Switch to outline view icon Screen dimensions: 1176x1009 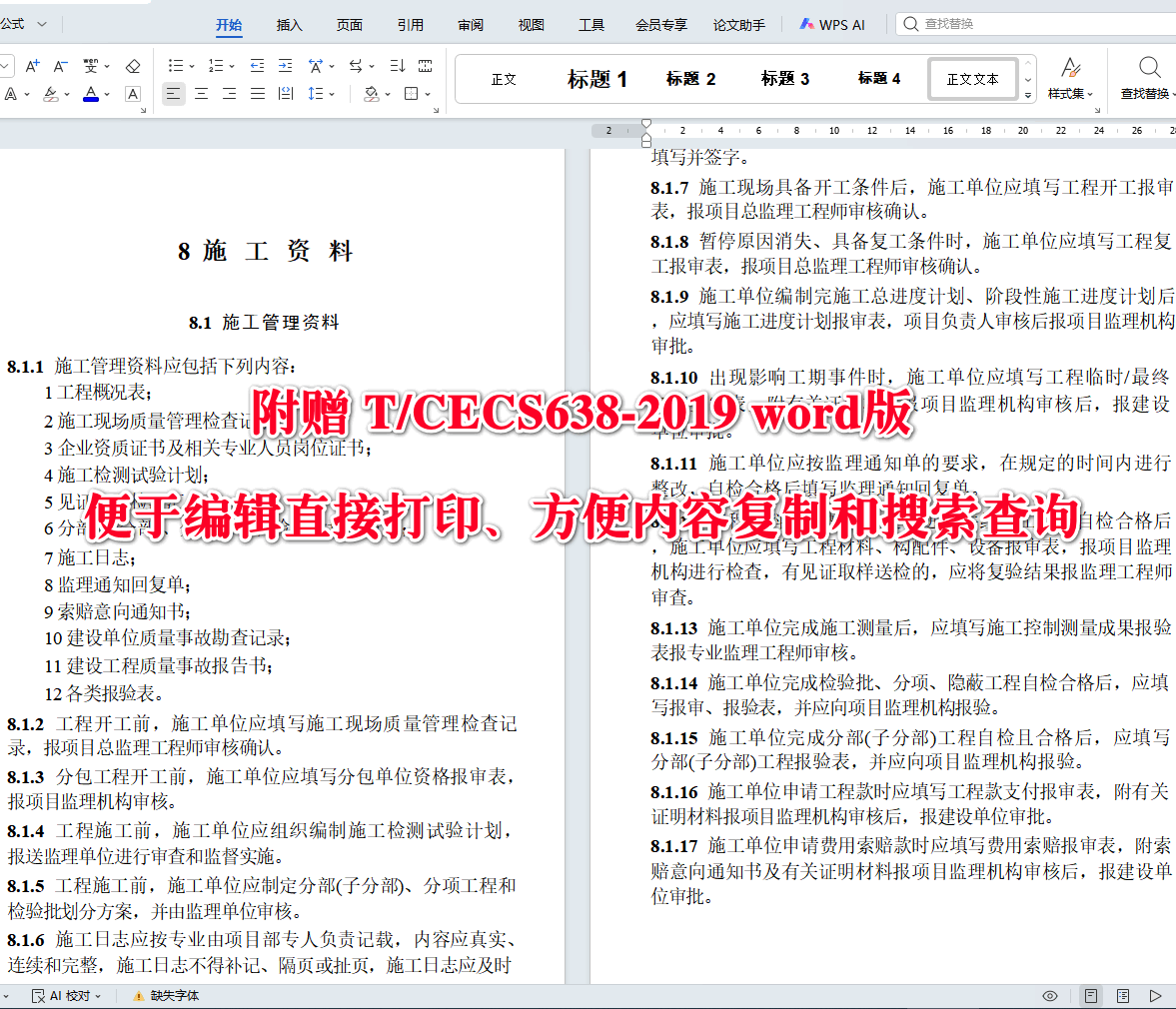1123,995
